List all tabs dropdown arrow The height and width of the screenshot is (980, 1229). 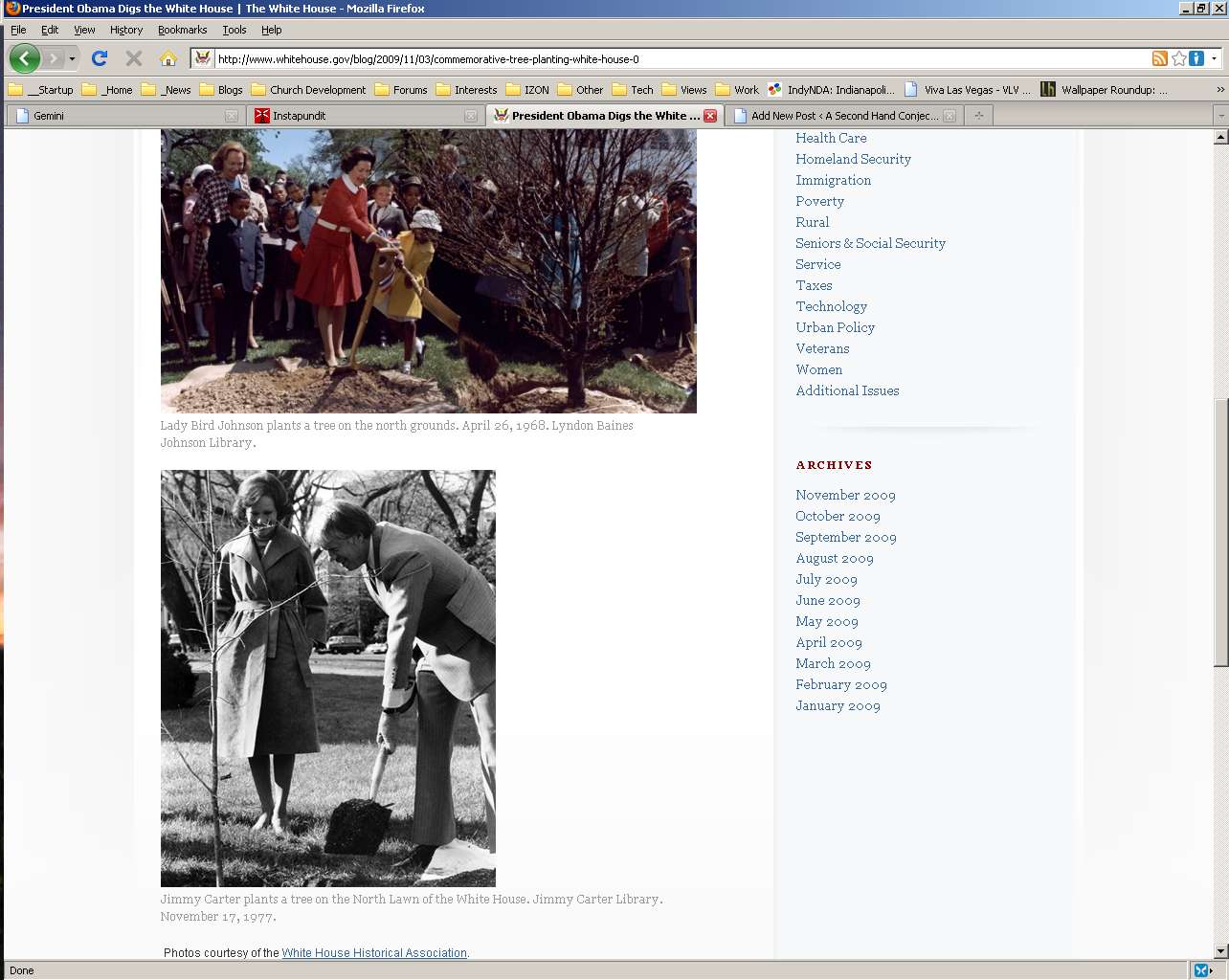tap(1220, 116)
